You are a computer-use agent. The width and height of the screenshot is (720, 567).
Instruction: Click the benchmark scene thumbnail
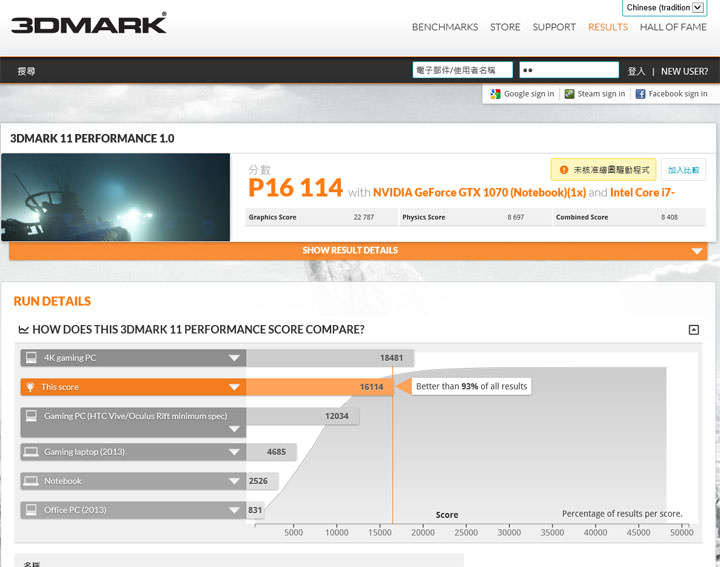(x=116, y=197)
